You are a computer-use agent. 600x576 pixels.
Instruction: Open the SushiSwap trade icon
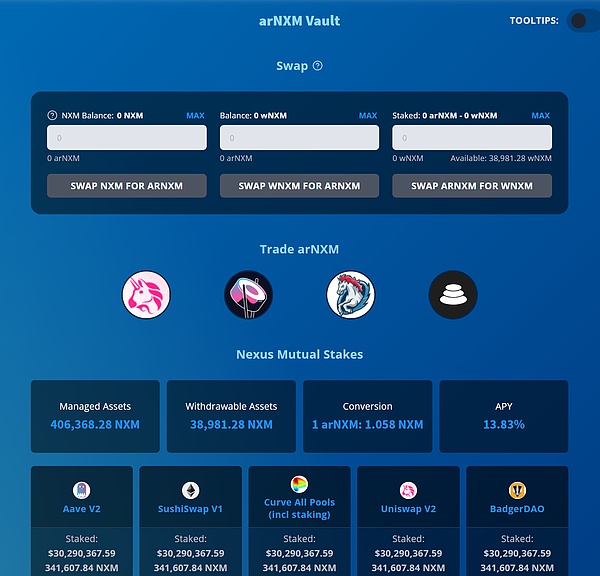point(249,295)
